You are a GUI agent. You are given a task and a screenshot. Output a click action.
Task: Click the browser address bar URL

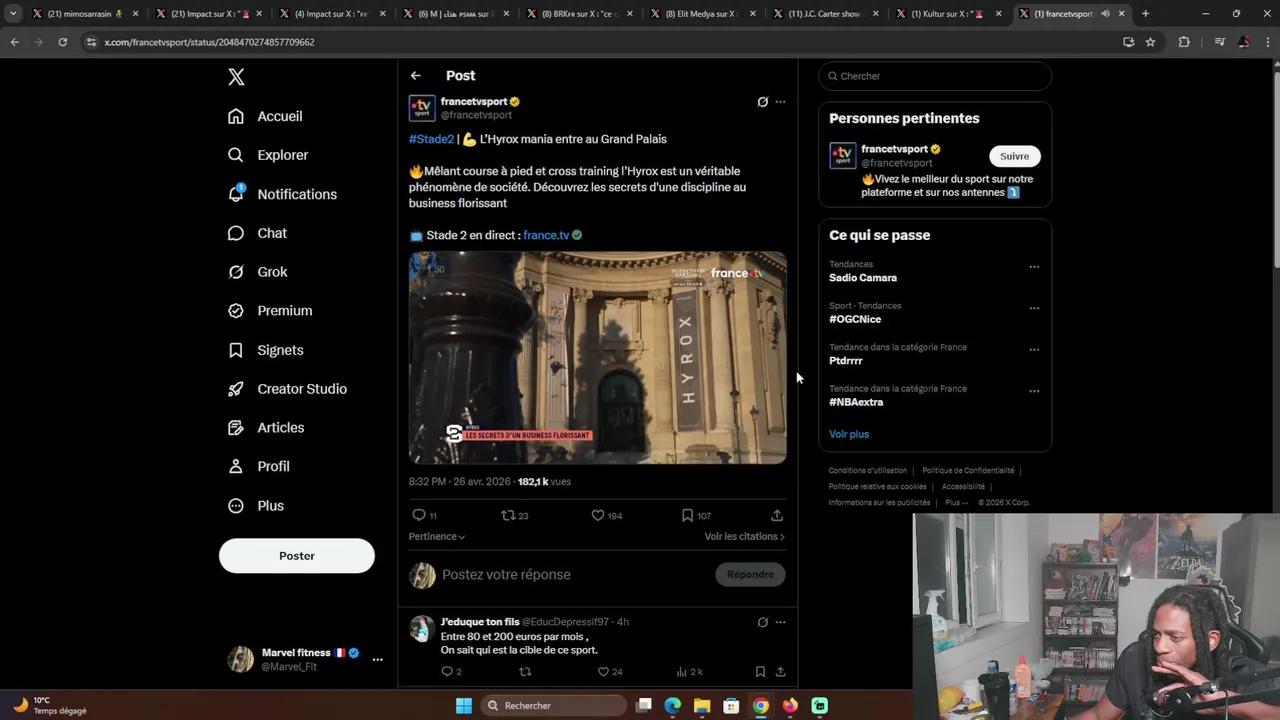[x=209, y=42]
